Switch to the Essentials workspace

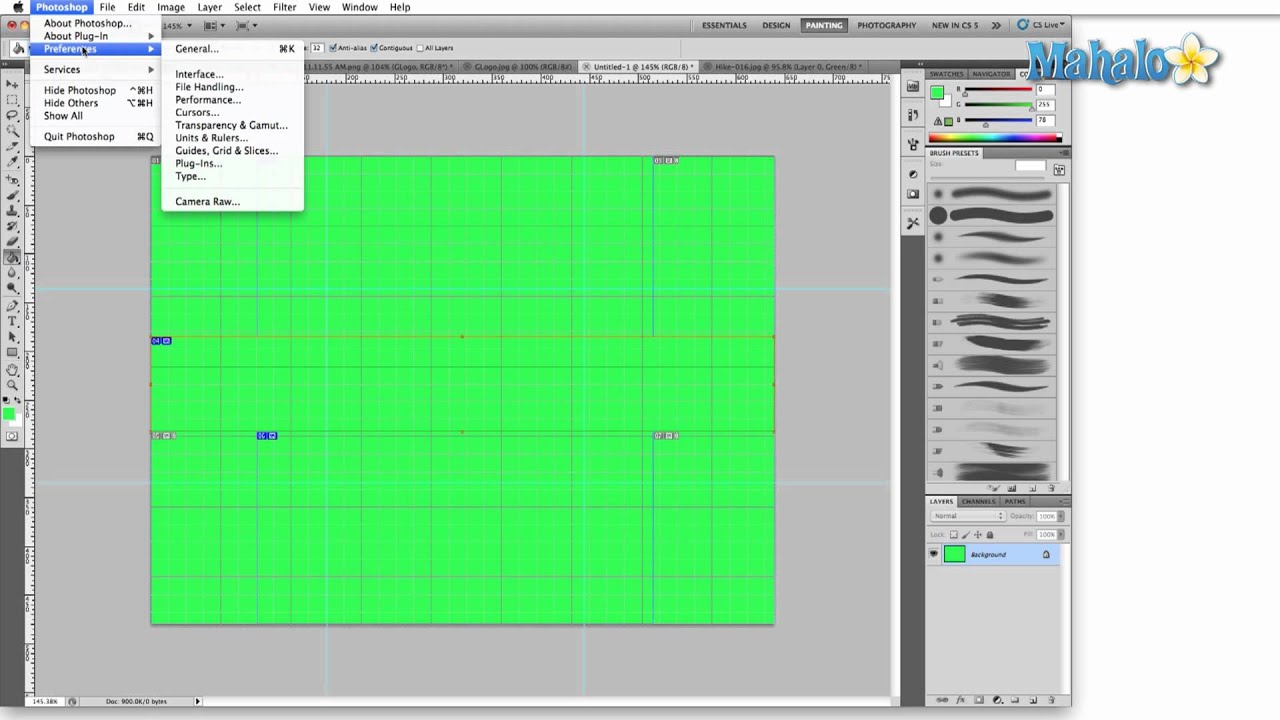[x=724, y=25]
